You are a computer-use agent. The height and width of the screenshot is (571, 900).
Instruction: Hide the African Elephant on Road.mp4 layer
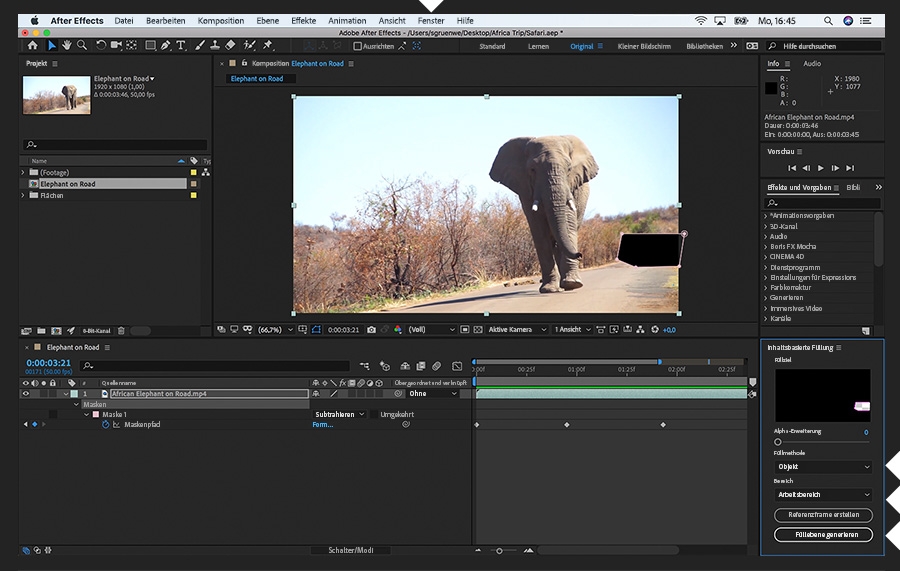[x=26, y=394]
